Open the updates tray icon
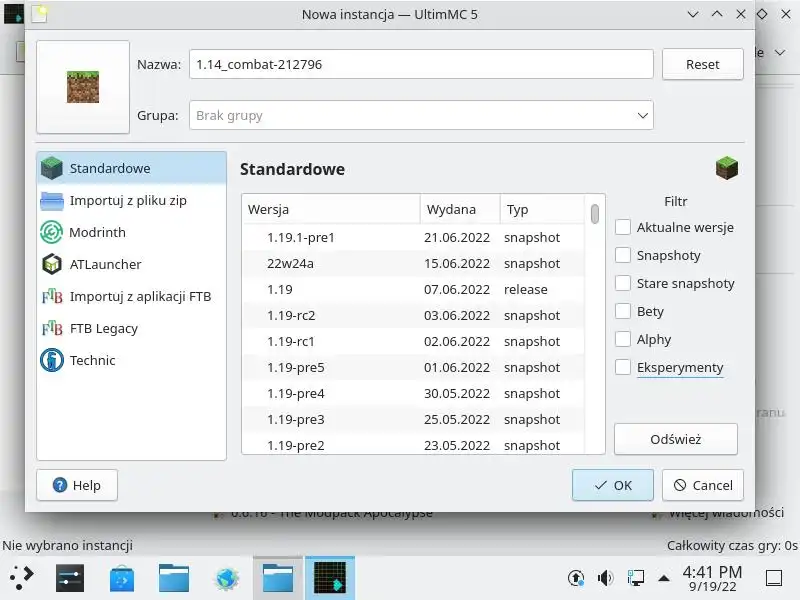The width and height of the screenshot is (800, 600). coord(576,578)
